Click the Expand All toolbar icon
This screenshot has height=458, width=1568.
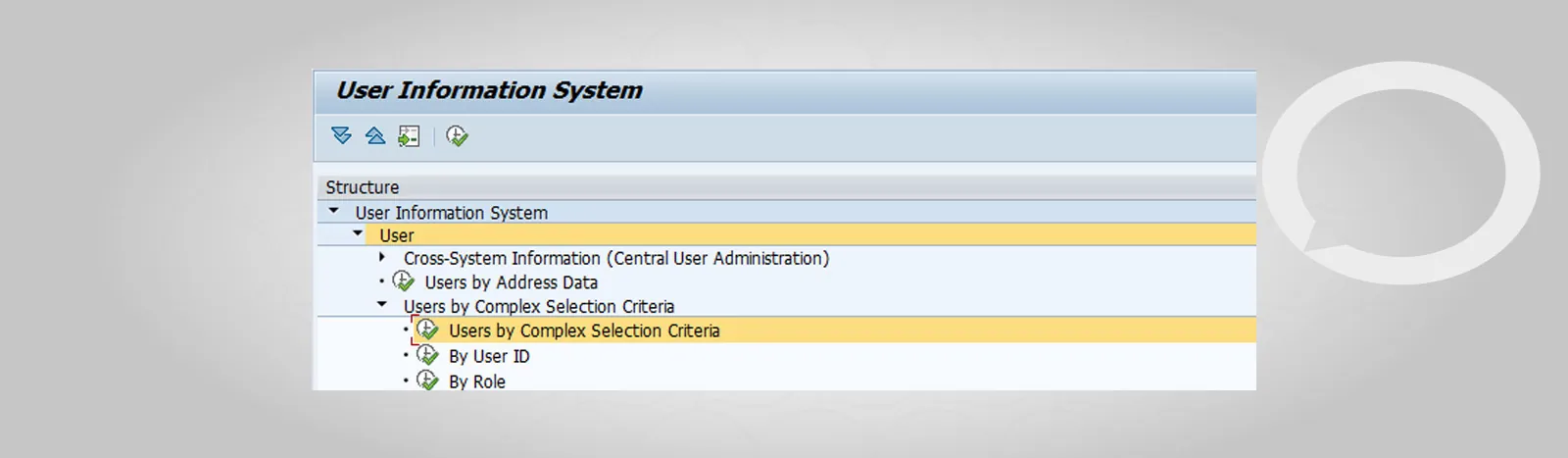[341, 135]
